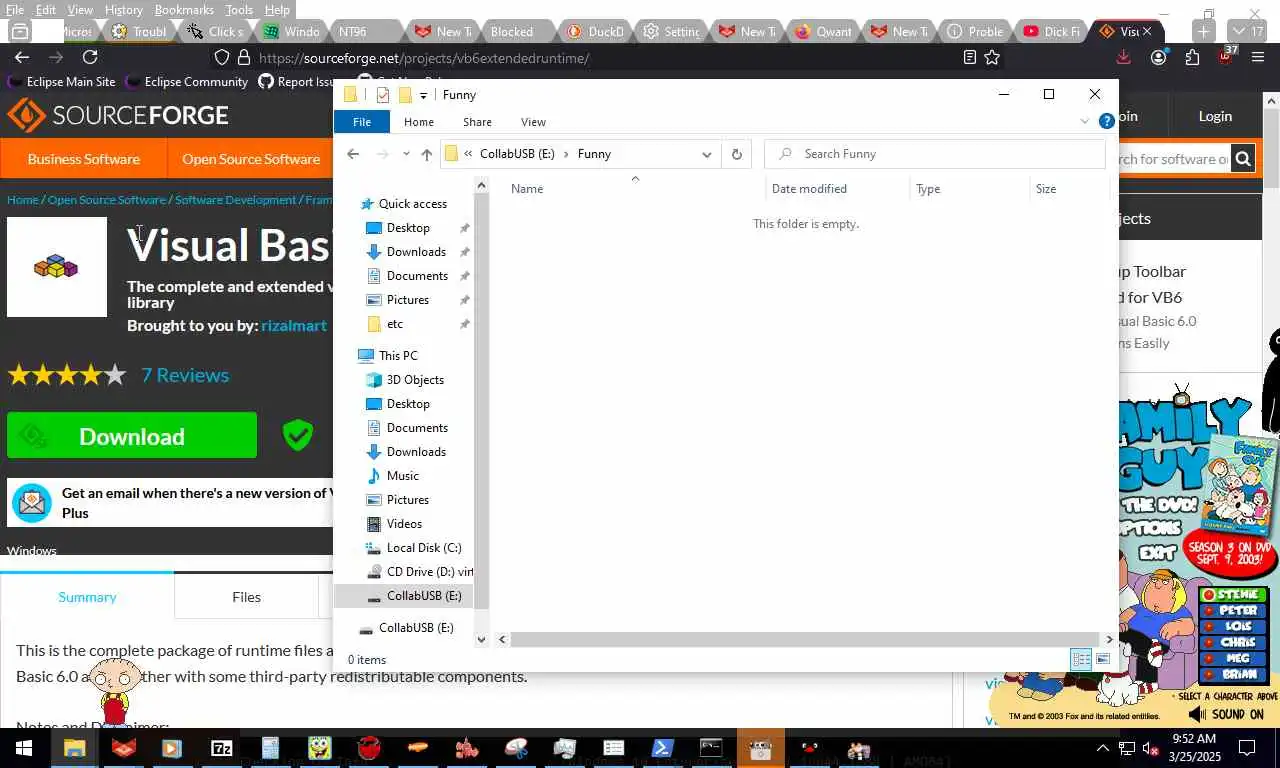Toggle SOUND ON in the Family Guy ad
Screen dimensions: 1280x768
(x=1226, y=714)
